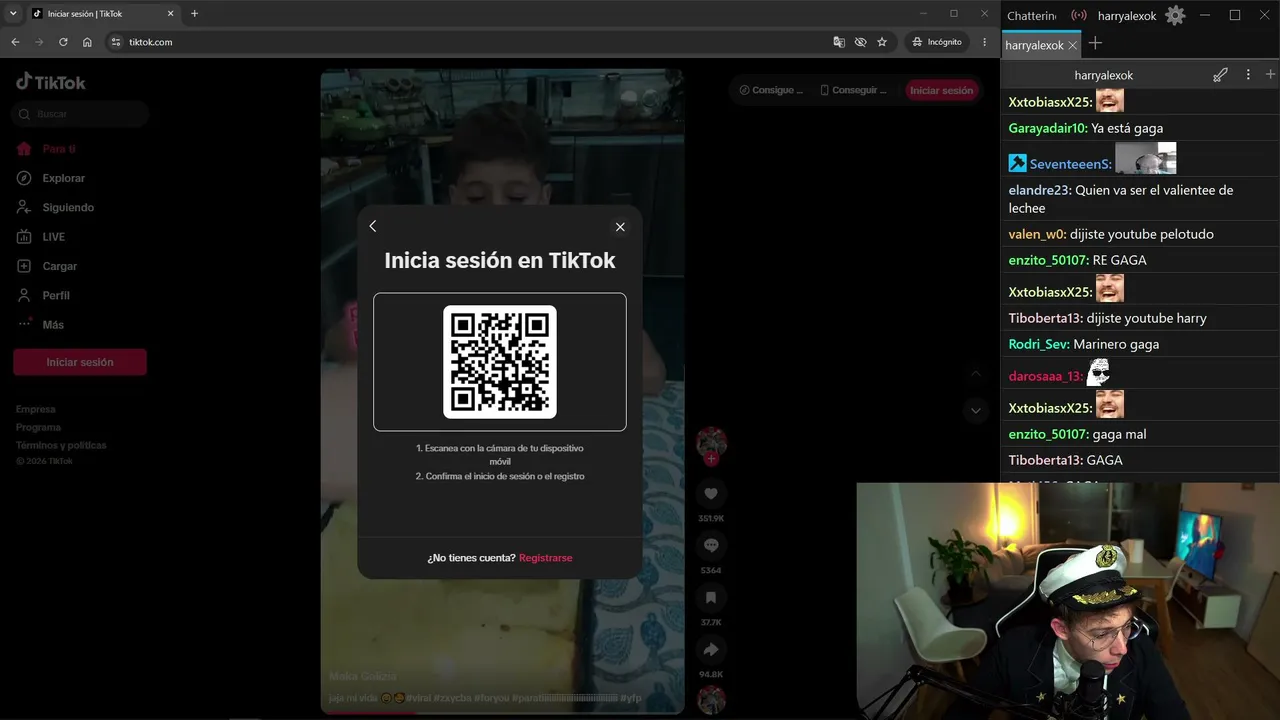Click the harryalexok live account label

point(1127,16)
